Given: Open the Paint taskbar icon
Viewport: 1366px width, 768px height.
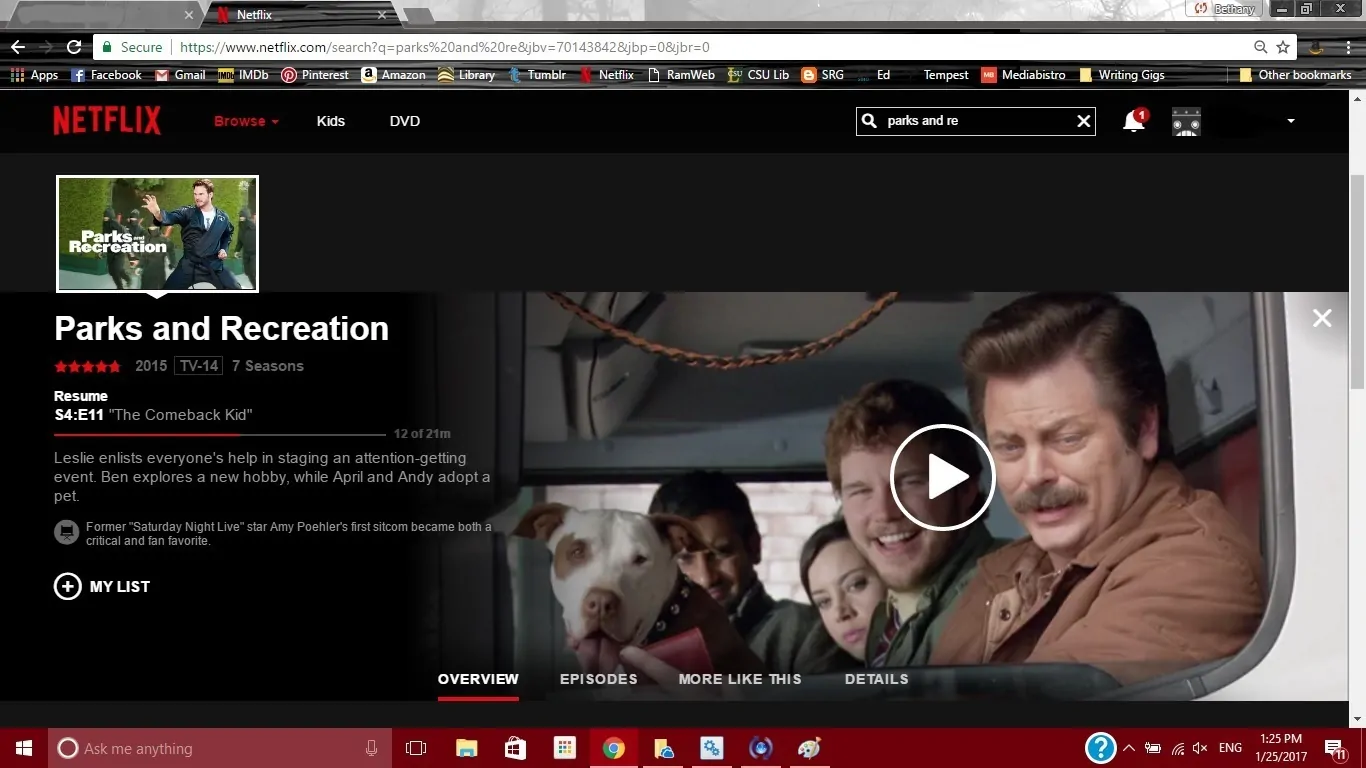Looking at the screenshot, I should [809, 748].
